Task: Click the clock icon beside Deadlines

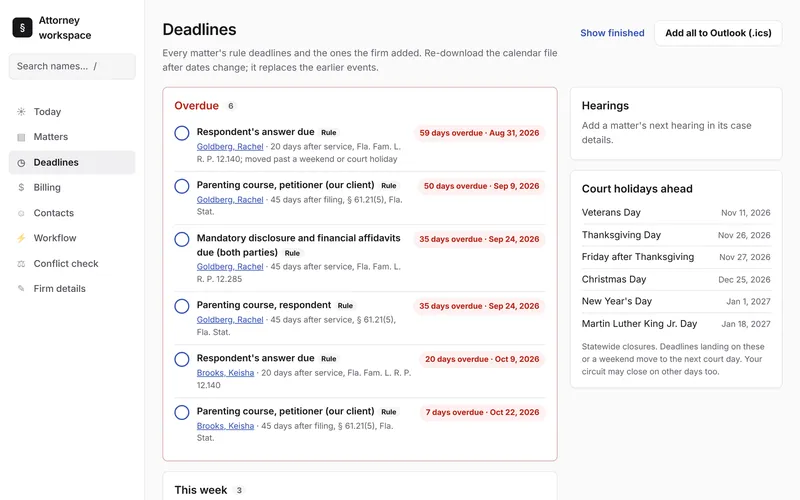Action: [x=21, y=163]
